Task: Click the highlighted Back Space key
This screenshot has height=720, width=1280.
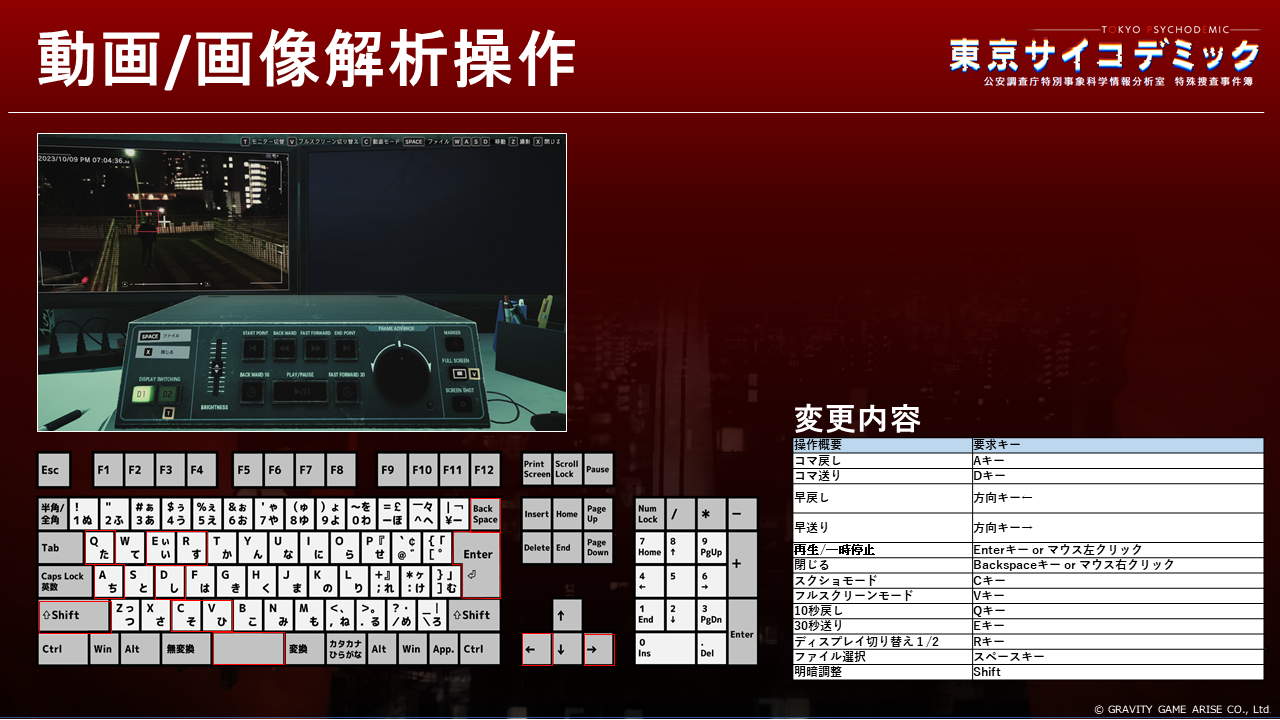Action: click(x=485, y=514)
